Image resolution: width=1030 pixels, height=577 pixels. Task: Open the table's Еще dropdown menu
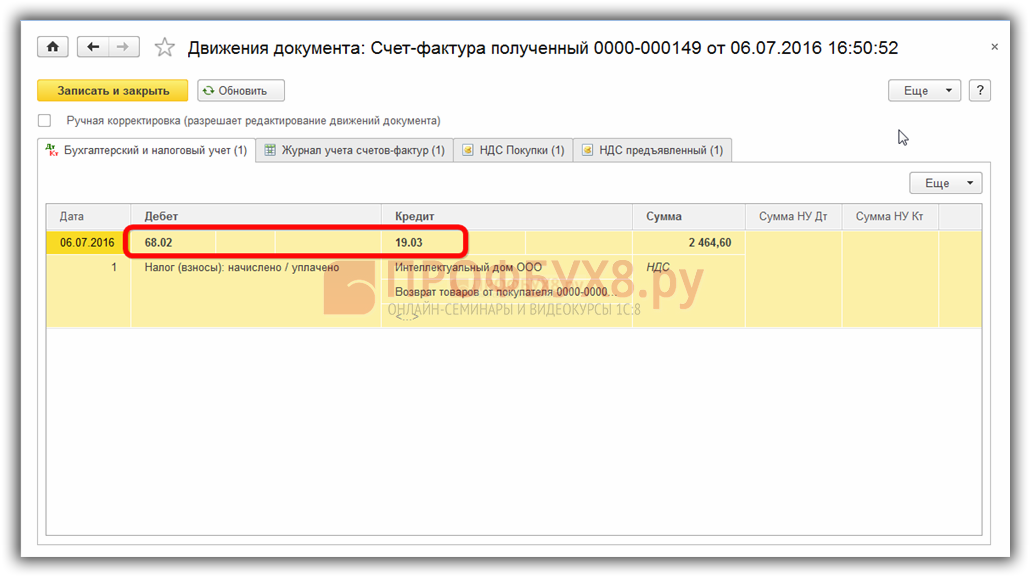point(945,183)
